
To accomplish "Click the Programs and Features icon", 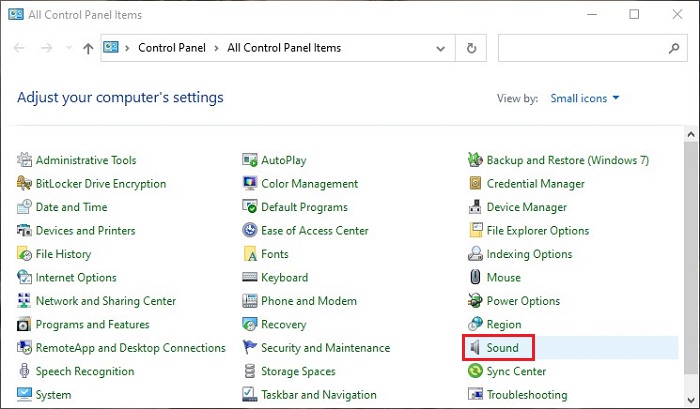I will coord(24,324).
